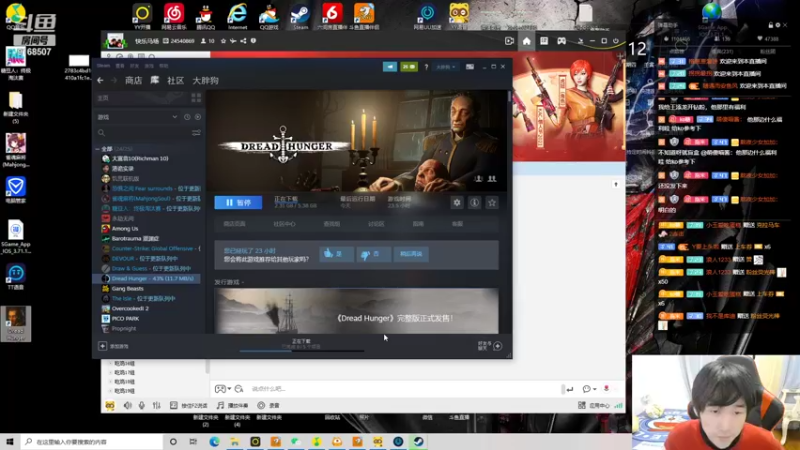Click Steam icon in taskbar

click(x=418, y=442)
